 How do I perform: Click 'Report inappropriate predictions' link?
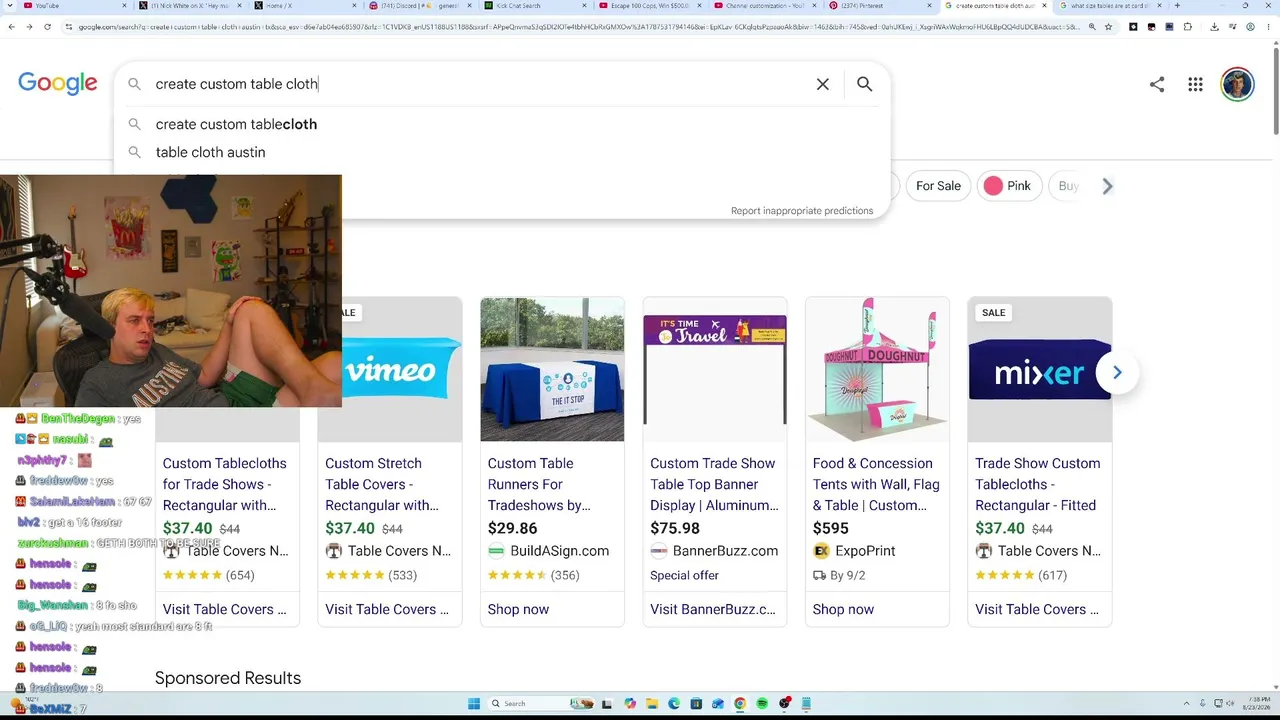point(802,211)
